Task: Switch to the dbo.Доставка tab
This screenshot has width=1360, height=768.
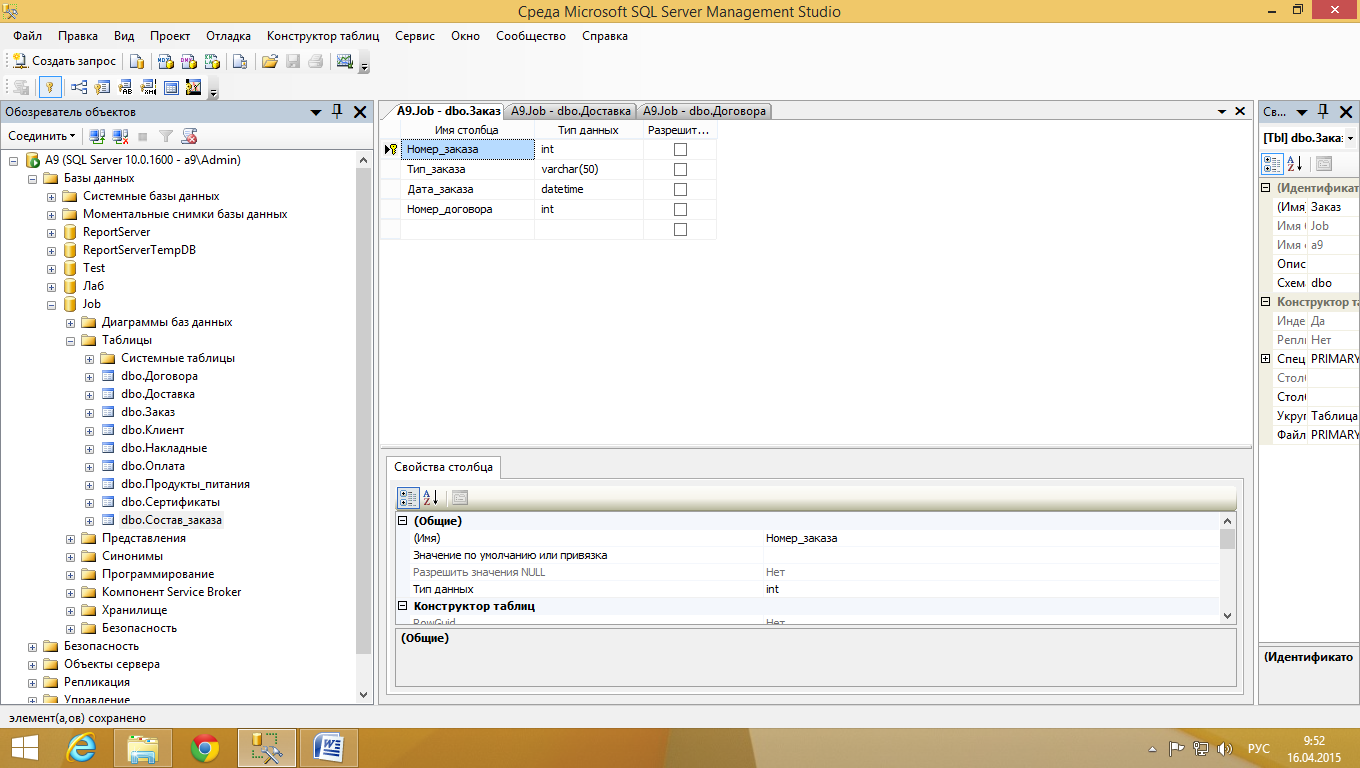Action: (x=571, y=111)
